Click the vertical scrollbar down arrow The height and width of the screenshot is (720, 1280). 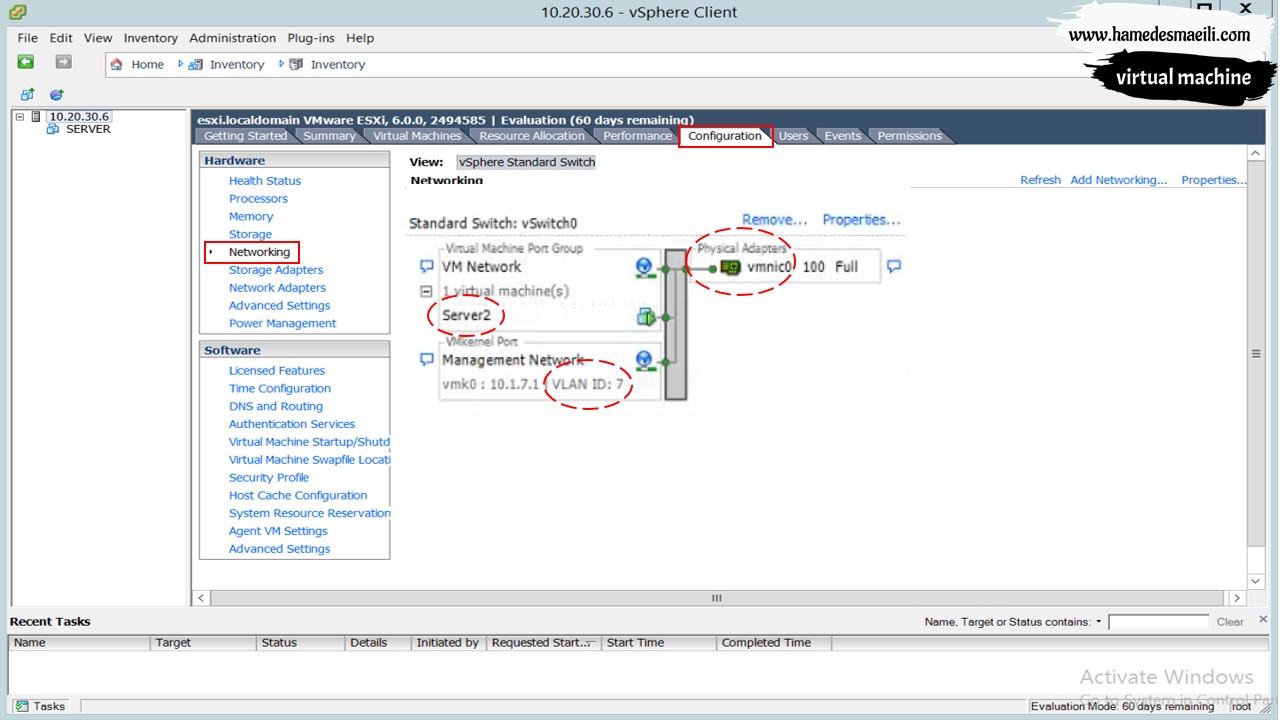(x=1256, y=581)
